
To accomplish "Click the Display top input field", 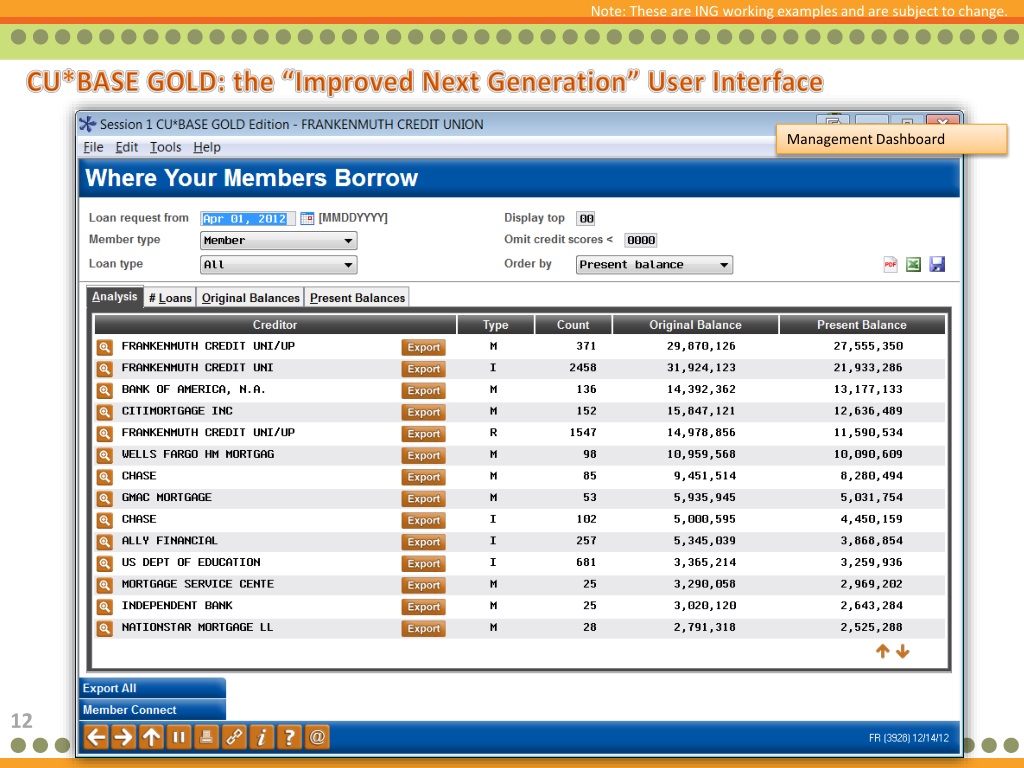I will click(x=586, y=219).
